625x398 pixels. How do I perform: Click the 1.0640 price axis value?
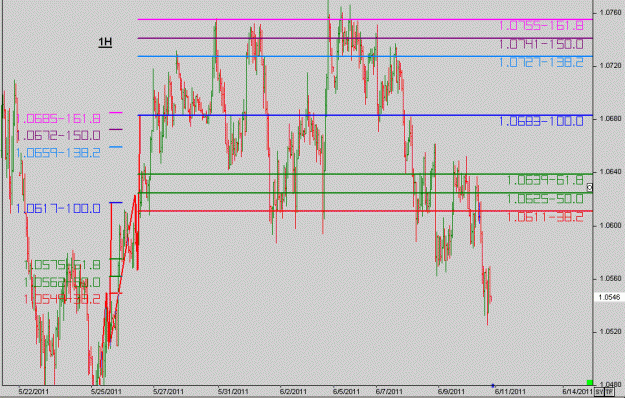[610, 172]
